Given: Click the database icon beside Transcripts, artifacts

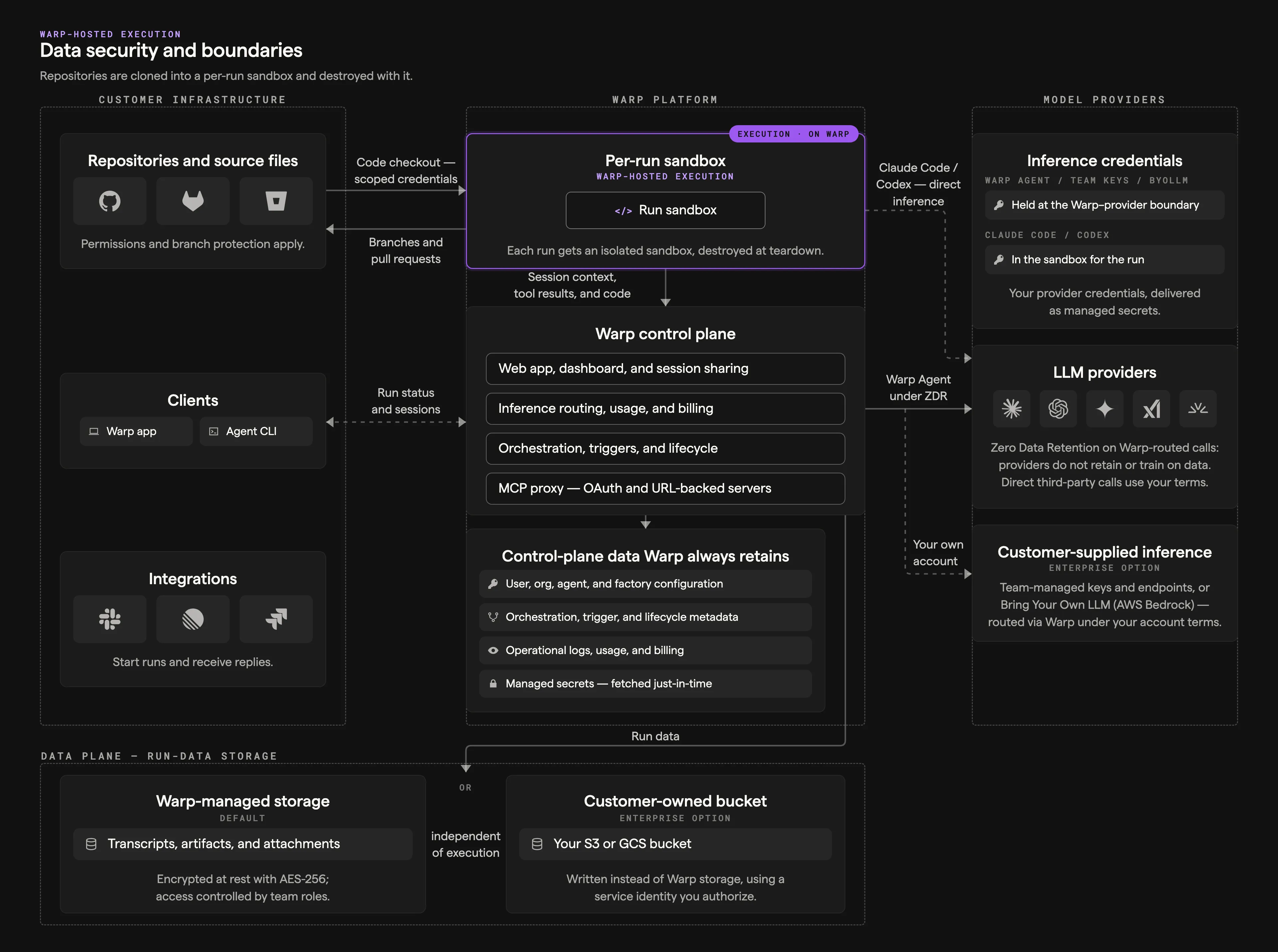Looking at the screenshot, I should coord(91,844).
